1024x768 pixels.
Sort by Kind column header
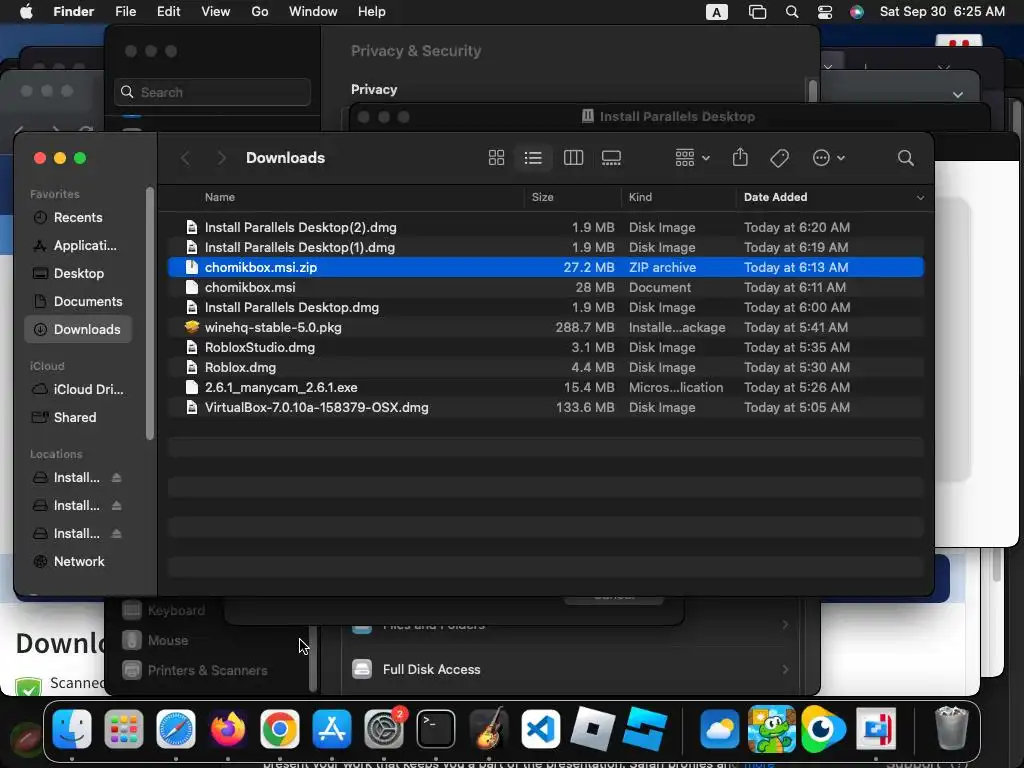click(x=640, y=197)
